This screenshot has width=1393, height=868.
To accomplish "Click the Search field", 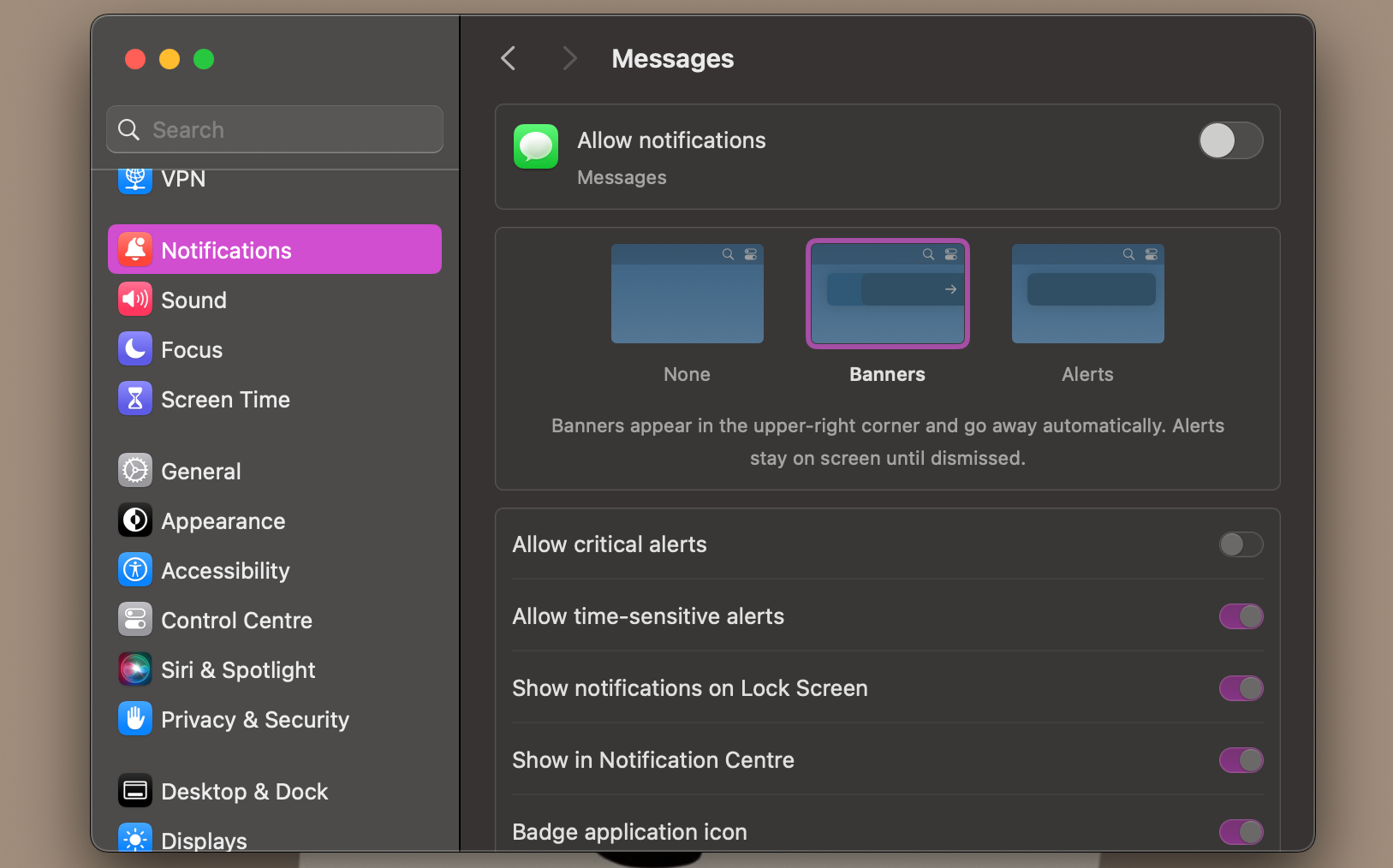I will [273, 129].
